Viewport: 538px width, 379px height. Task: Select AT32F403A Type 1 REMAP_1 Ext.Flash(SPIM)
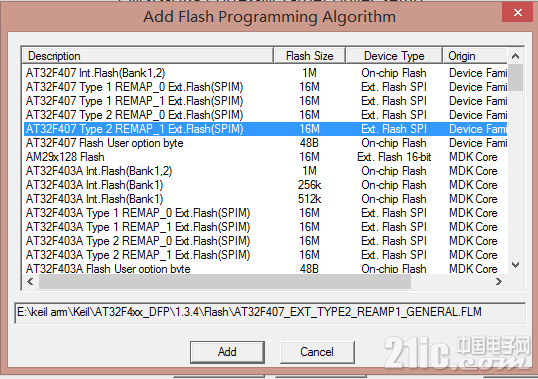click(265, 227)
